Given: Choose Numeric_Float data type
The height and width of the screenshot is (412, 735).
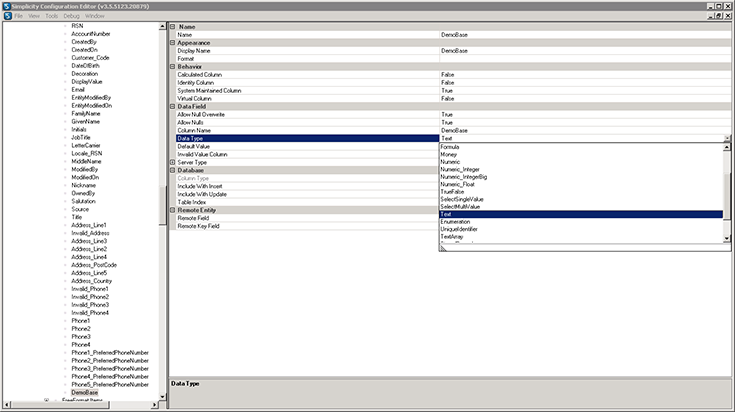Looking at the screenshot, I should [581, 184].
